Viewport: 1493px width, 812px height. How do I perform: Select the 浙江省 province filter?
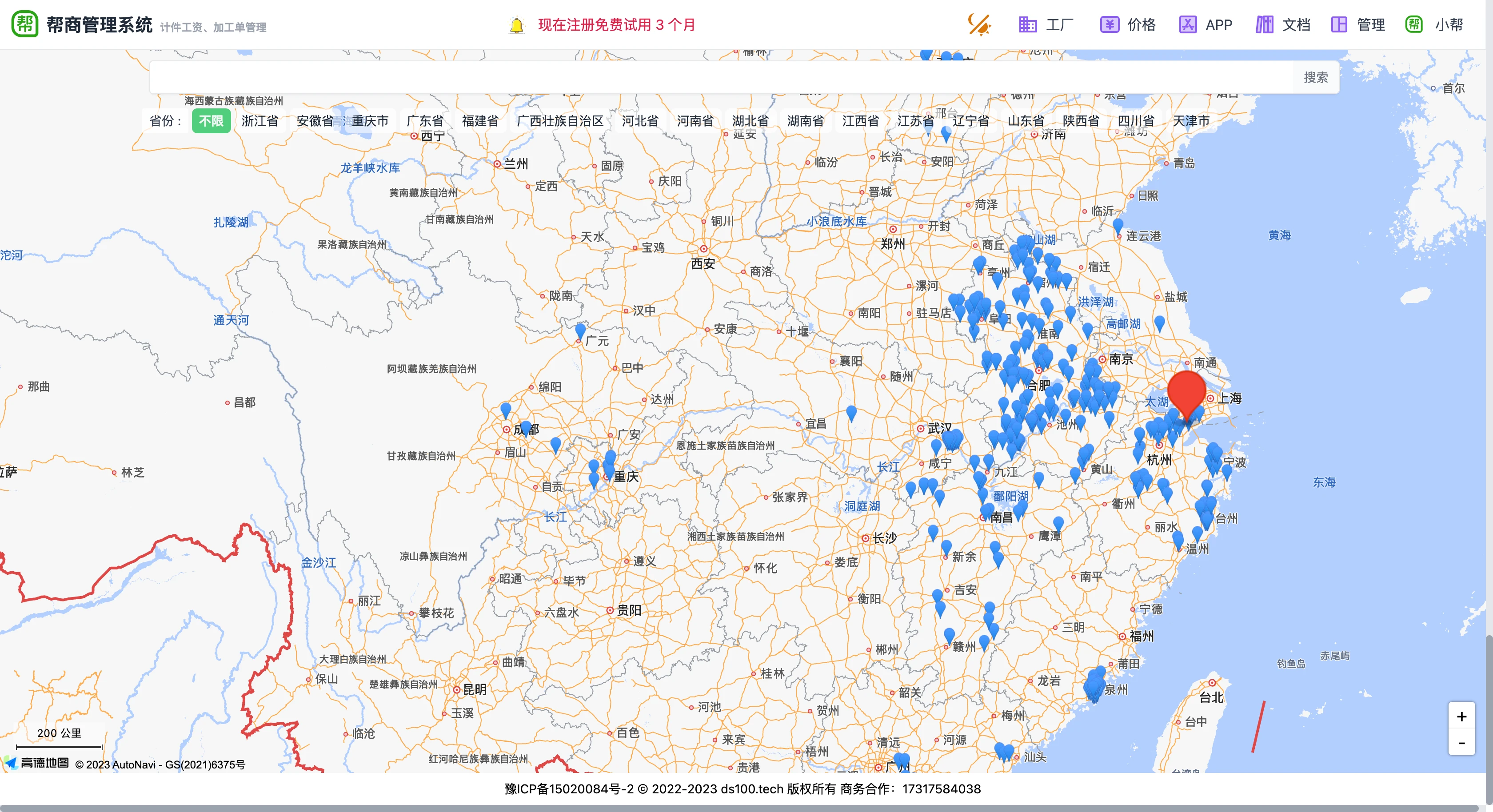click(260, 121)
